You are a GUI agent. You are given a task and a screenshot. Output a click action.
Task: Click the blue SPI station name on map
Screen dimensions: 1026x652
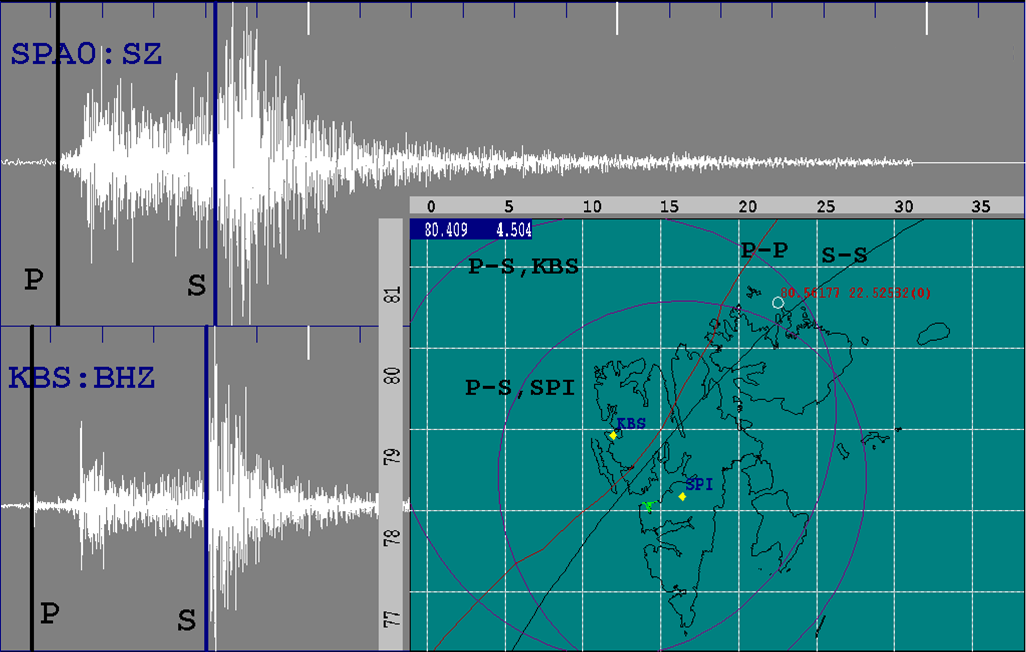click(x=699, y=484)
